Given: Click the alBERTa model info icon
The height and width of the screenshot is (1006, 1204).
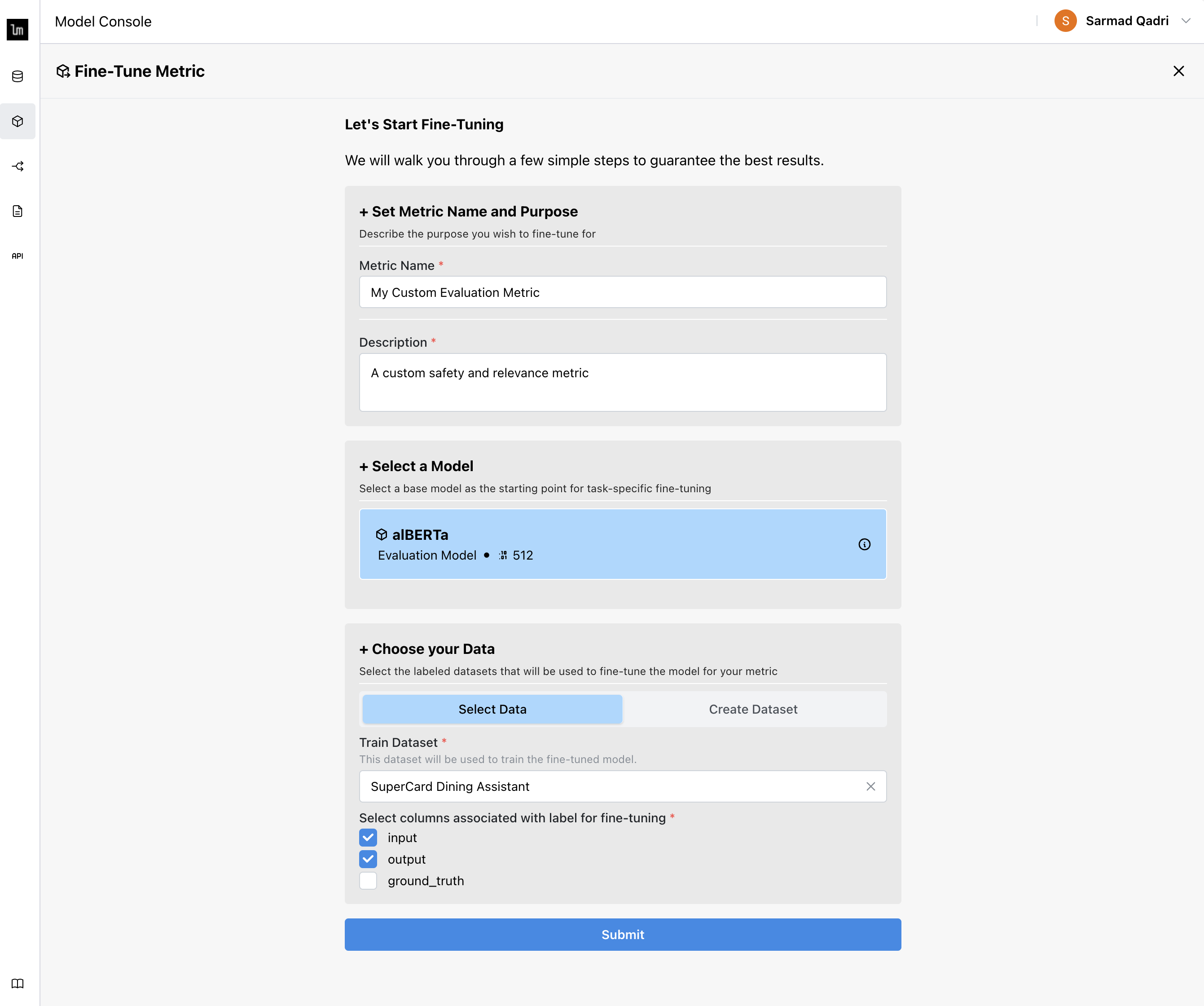Looking at the screenshot, I should coord(864,544).
